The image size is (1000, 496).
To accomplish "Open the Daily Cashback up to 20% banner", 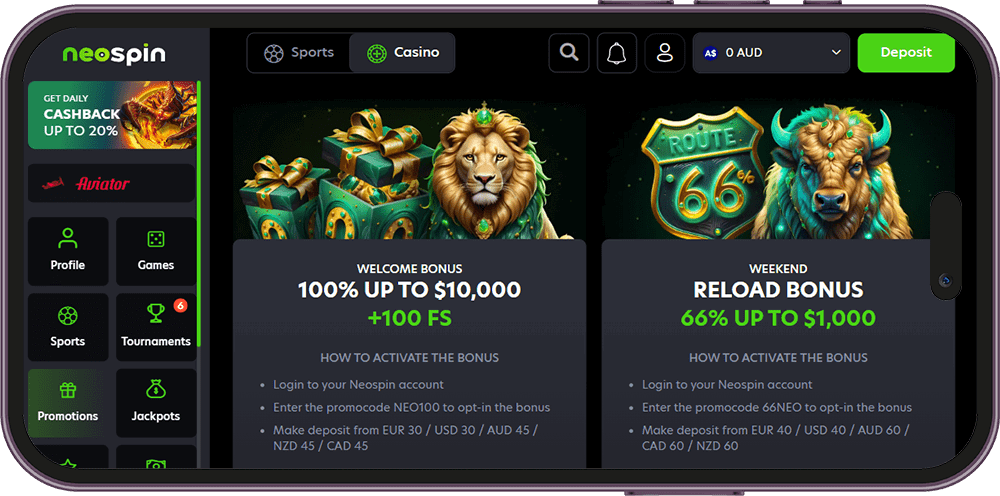I will [x=112, y=115].
